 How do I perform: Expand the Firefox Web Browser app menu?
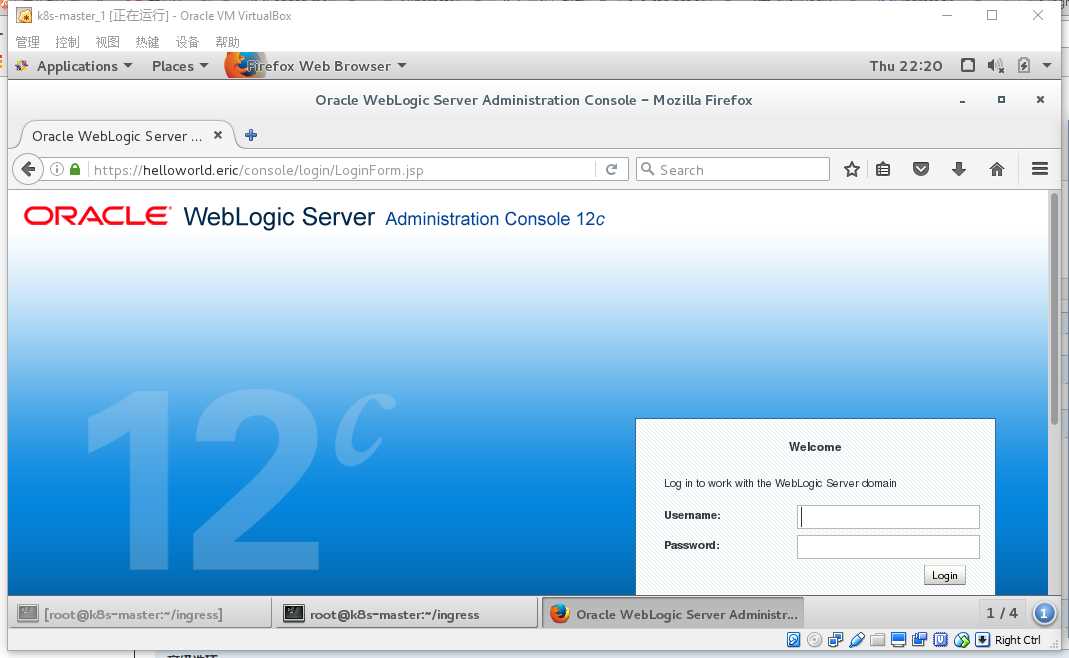point(317,66)
